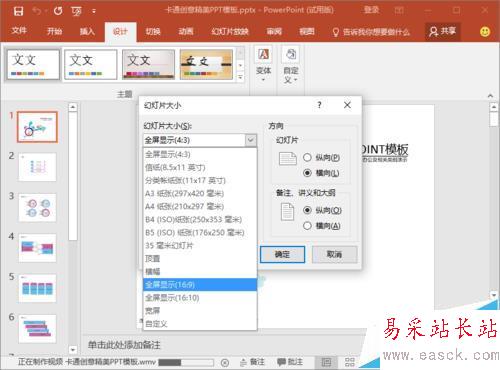The height and width of the screenshot is (370, 500).
Task: Open the 幻灯片放映 tab
Action: 230,32
